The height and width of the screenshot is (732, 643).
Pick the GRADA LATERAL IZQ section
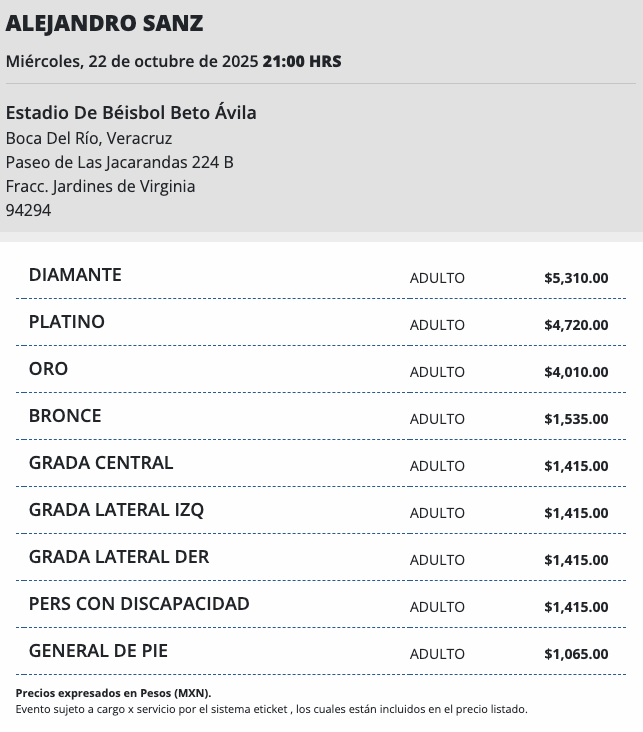pos(116,510)
